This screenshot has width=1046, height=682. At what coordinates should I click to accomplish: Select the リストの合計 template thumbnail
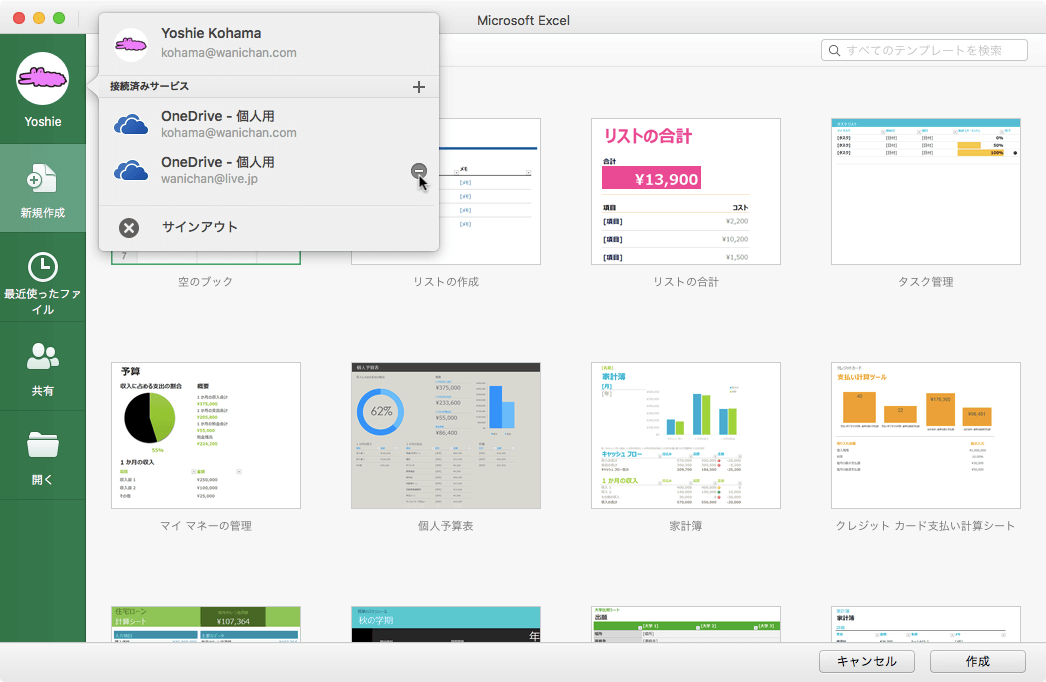[x=686, y=192]
